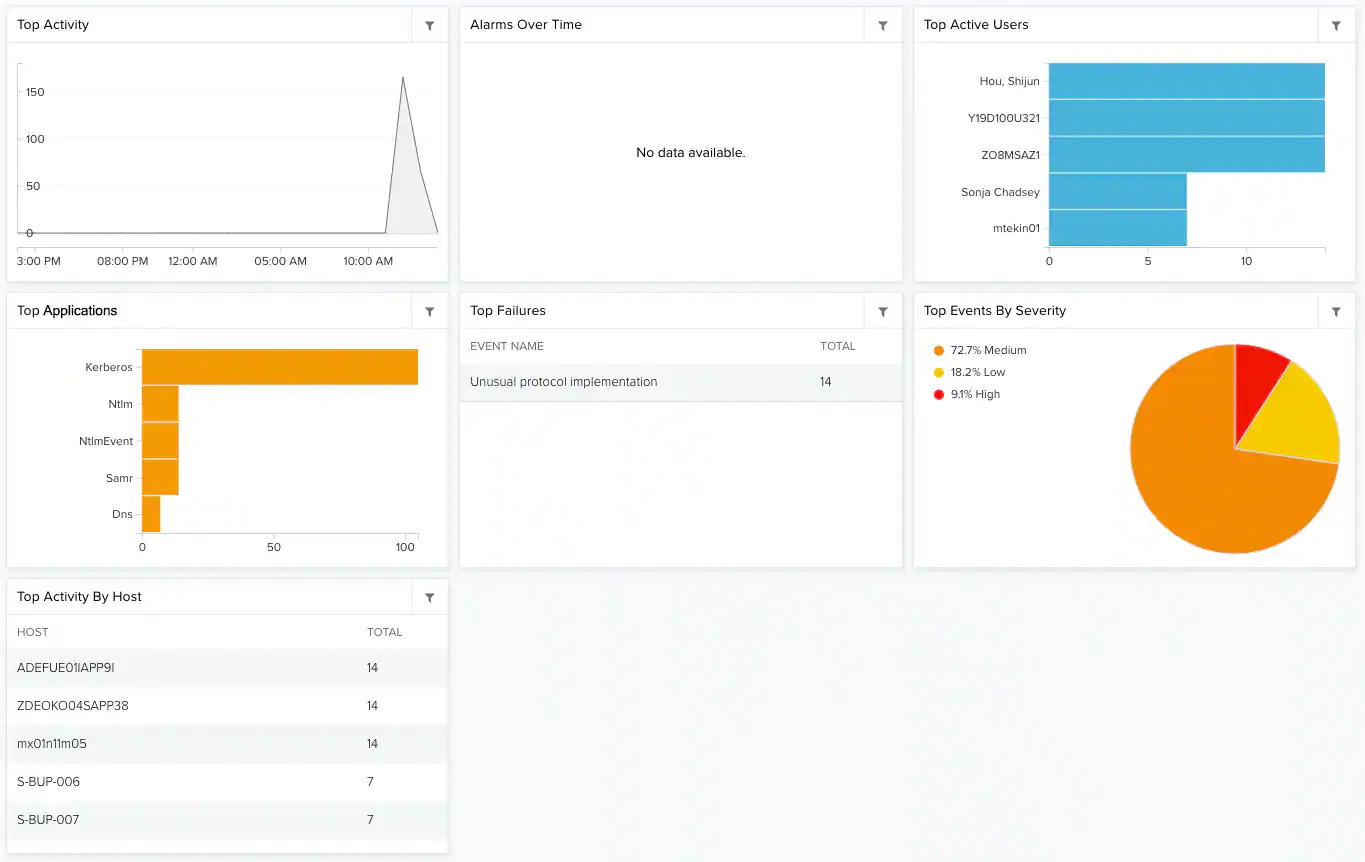This screenshot has height=862, width=1365.
Task: Open filter icon on Top Applications panel
Action: [x=429, y=312]
